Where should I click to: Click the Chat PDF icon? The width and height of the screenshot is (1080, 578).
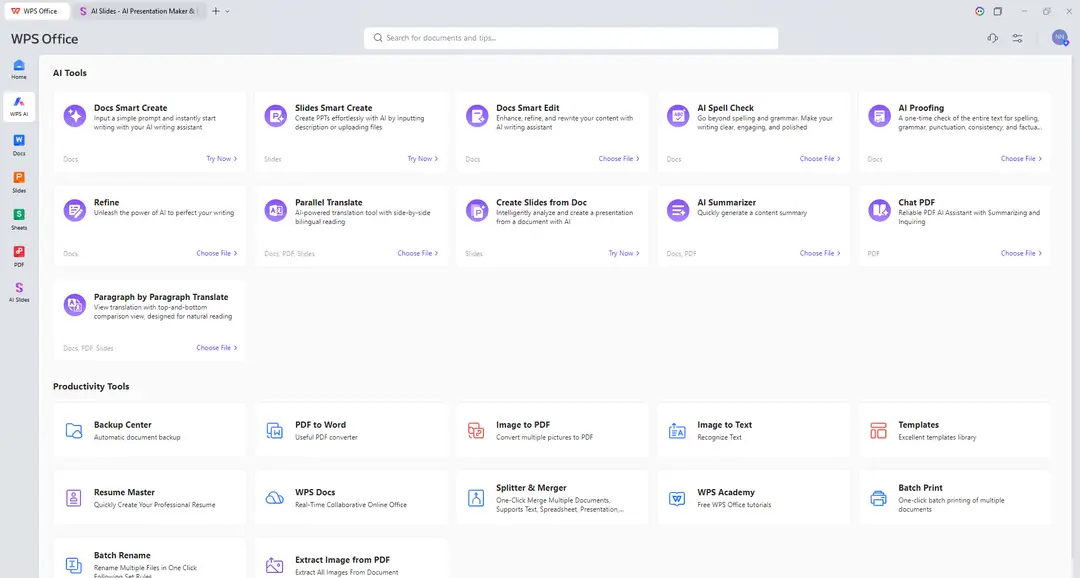pyautogui.click(x=879, y=209)
